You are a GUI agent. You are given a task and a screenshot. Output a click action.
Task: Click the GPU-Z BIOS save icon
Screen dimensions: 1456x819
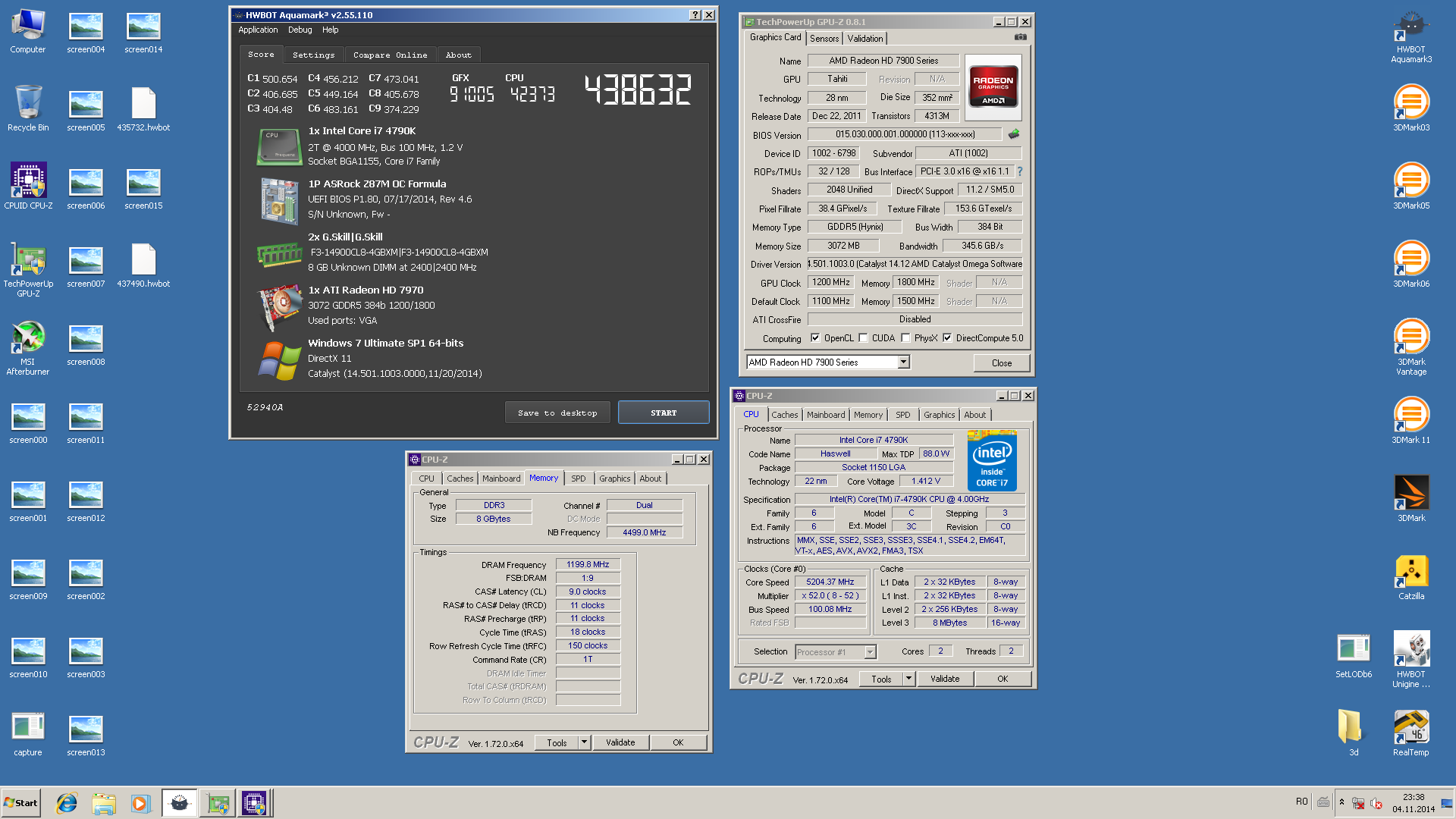(x=1013, y=134)
